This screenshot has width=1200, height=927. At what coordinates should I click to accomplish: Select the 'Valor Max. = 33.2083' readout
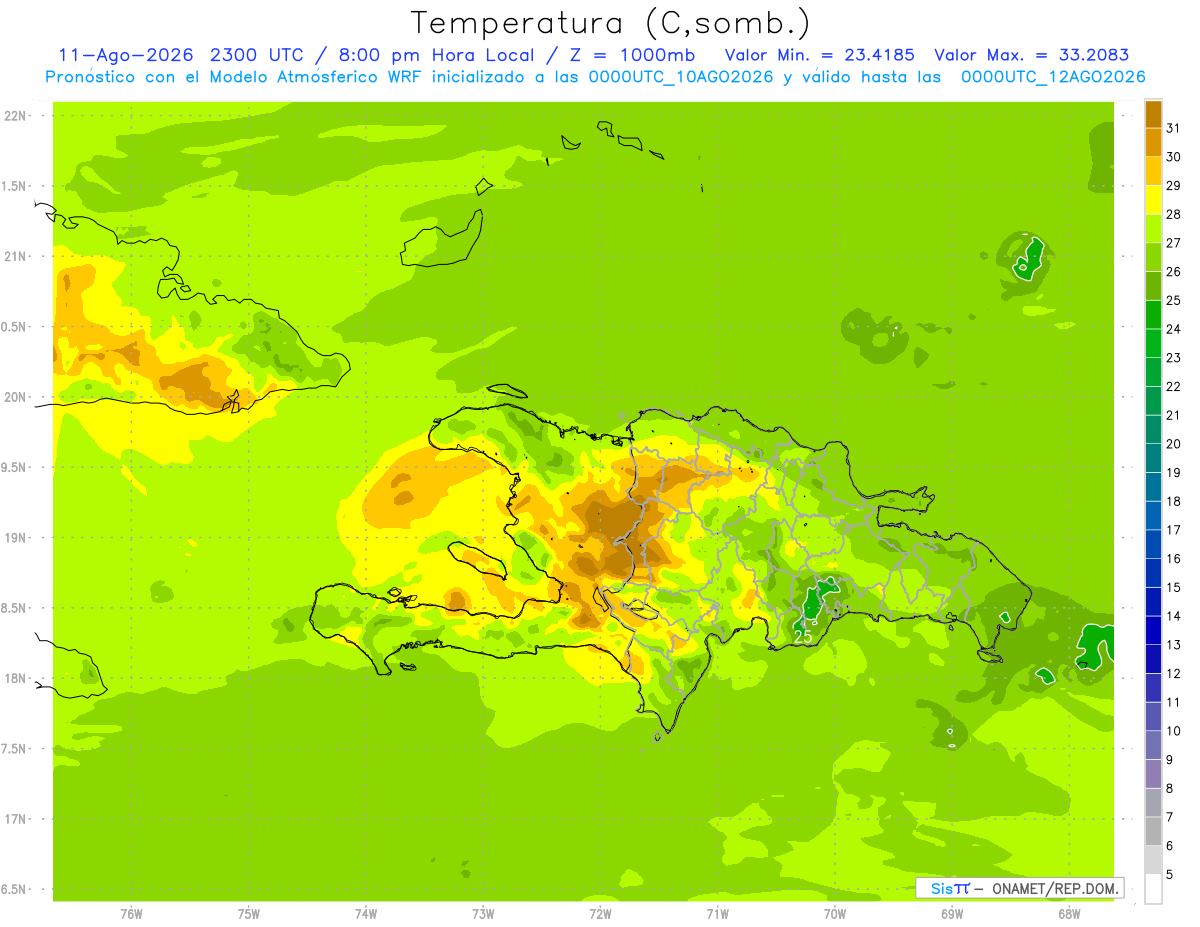coord(1031,55)
